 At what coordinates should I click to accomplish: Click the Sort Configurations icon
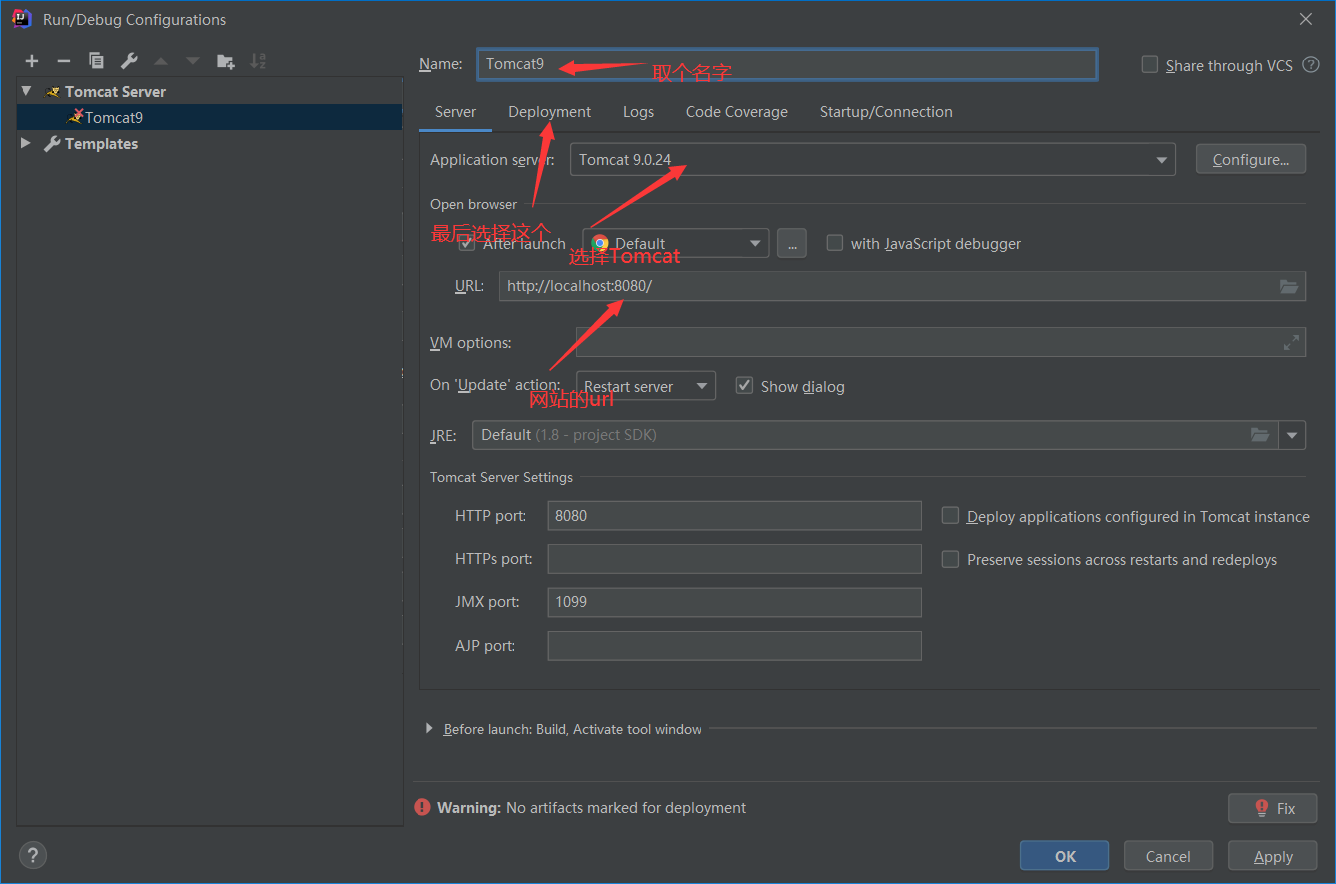[x=258, y=61]
